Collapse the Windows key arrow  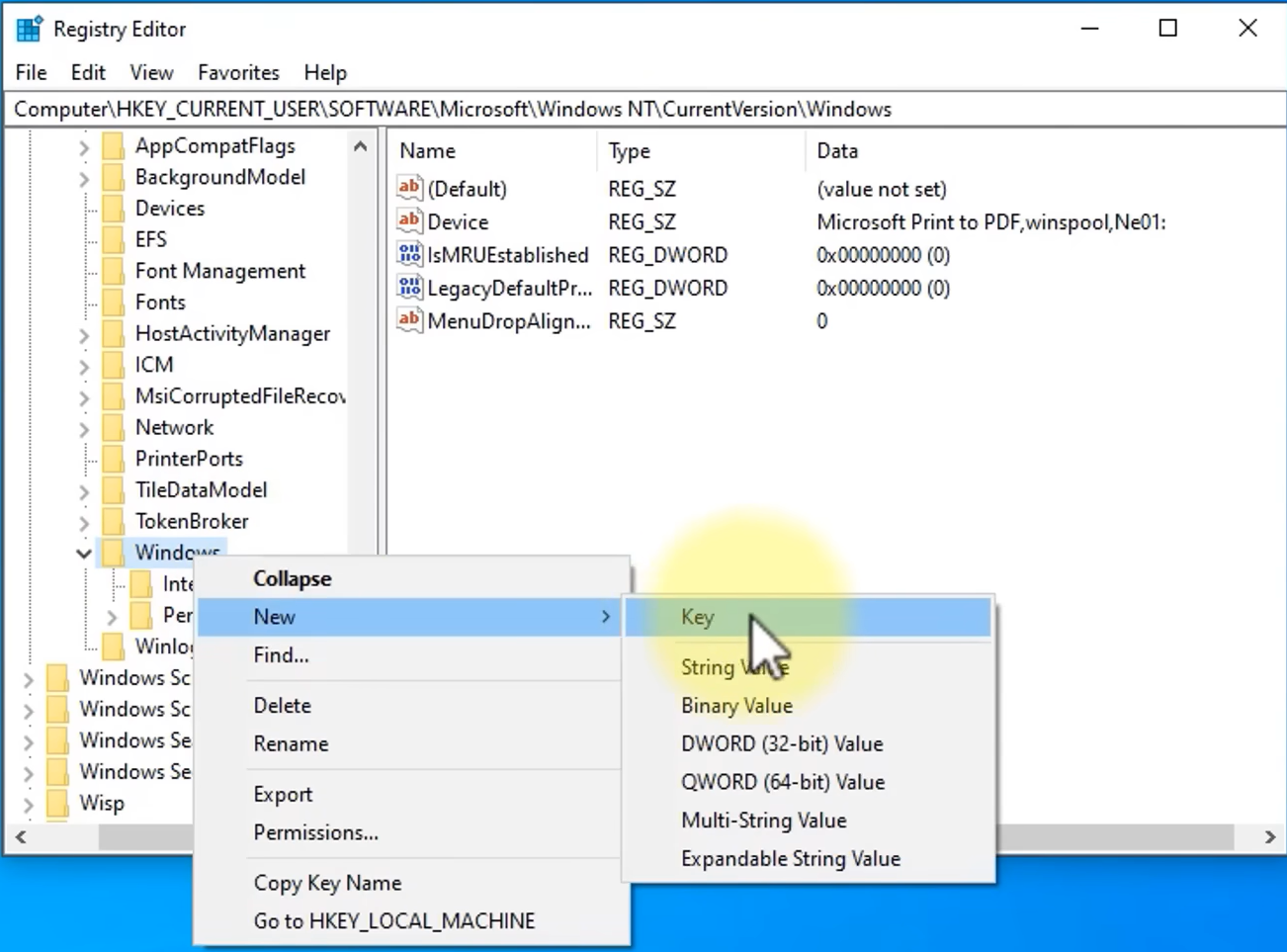click(x=84, y=554)
